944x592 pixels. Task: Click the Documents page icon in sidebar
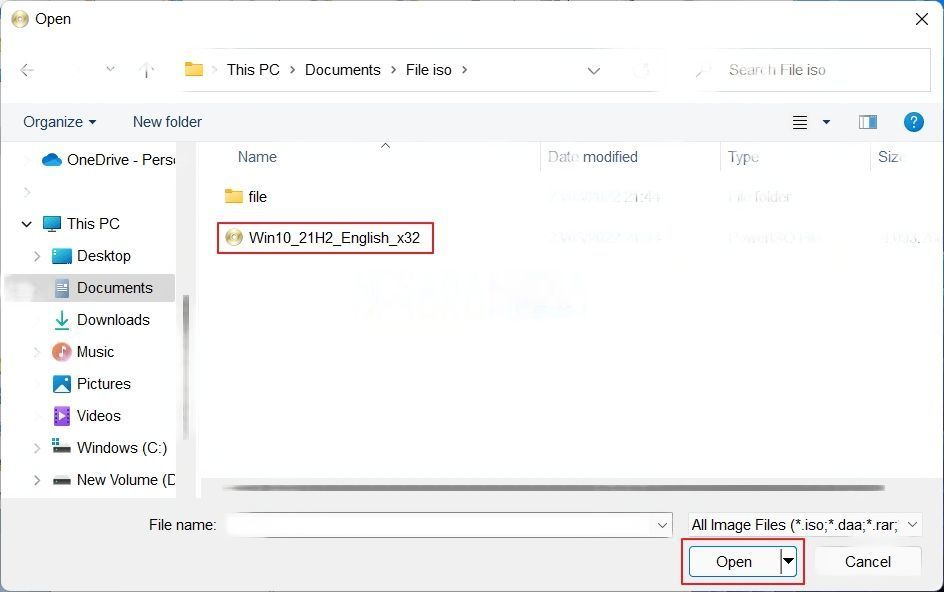coord(61,288)
